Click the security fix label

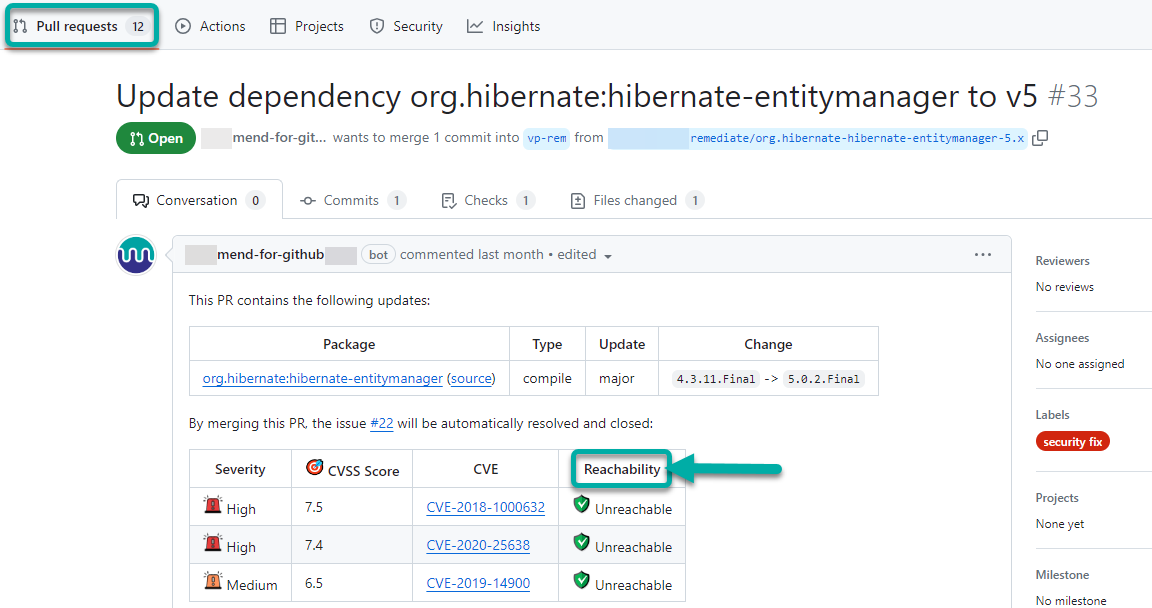(x=1072, y=442)
